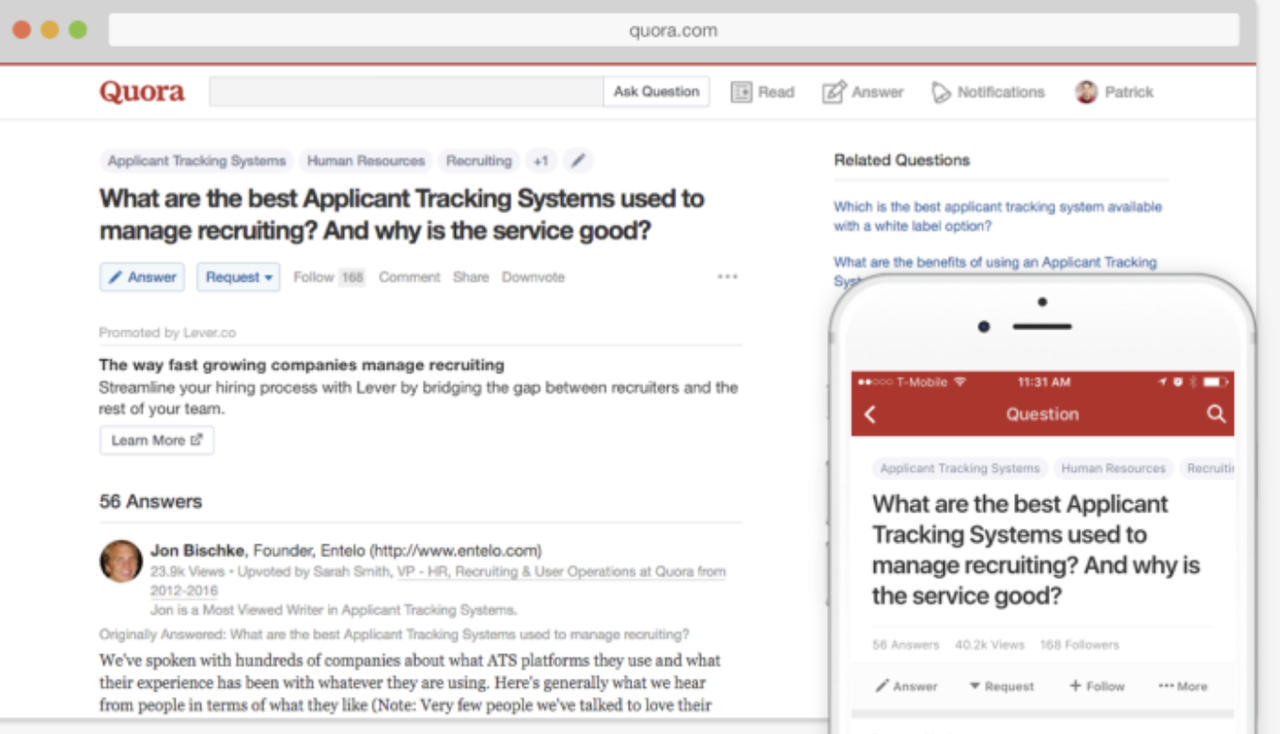
Task: Open the three-dots question options menu
Action: click(x=727, y=277)
